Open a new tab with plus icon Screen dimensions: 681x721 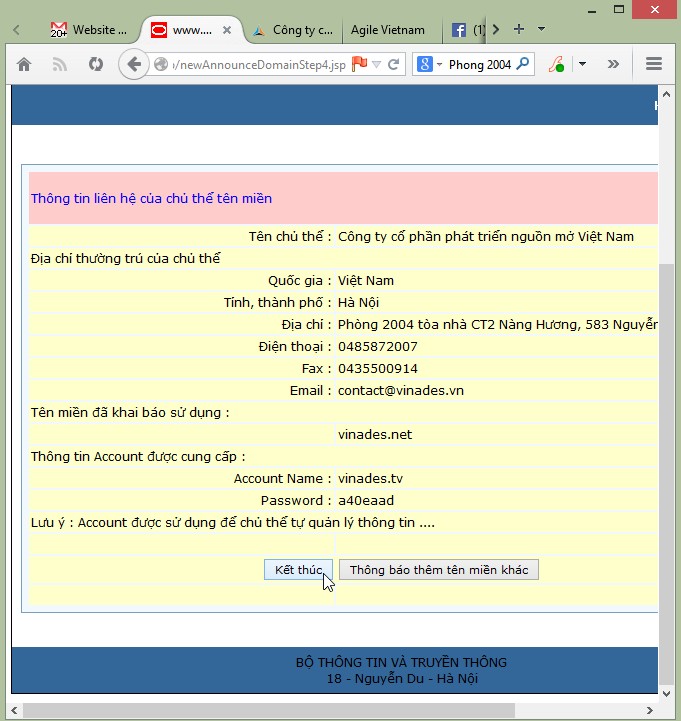(x=519, y=29)
